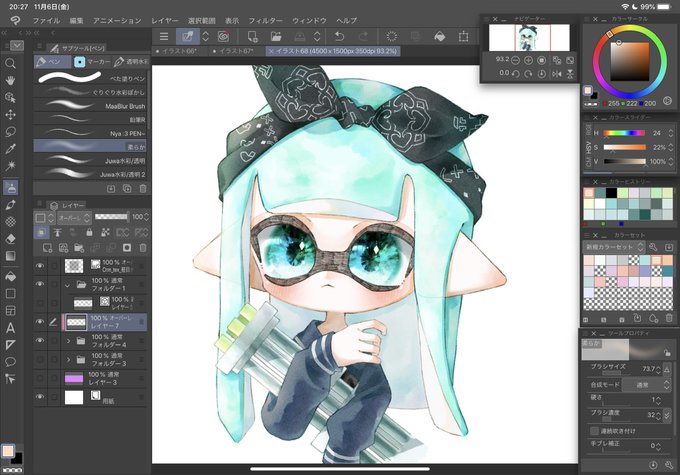
Task: Hide the レイヤー 7 layer
Action: point(40,321)
